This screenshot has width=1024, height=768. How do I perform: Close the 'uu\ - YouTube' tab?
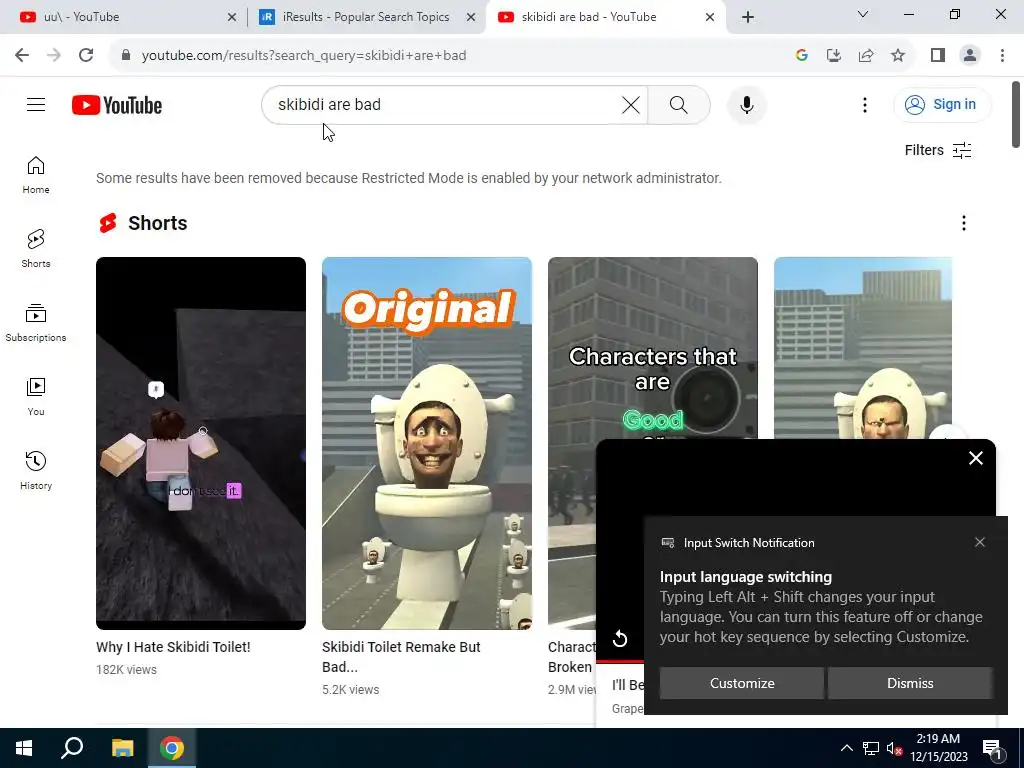click(232, 18)
